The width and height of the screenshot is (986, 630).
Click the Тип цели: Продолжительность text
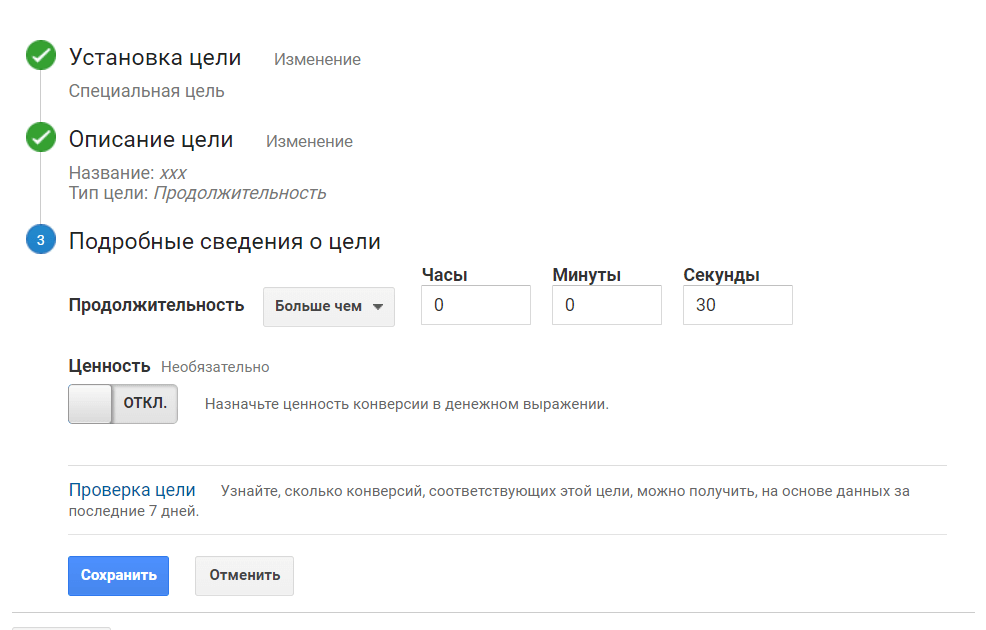[197, 193]
